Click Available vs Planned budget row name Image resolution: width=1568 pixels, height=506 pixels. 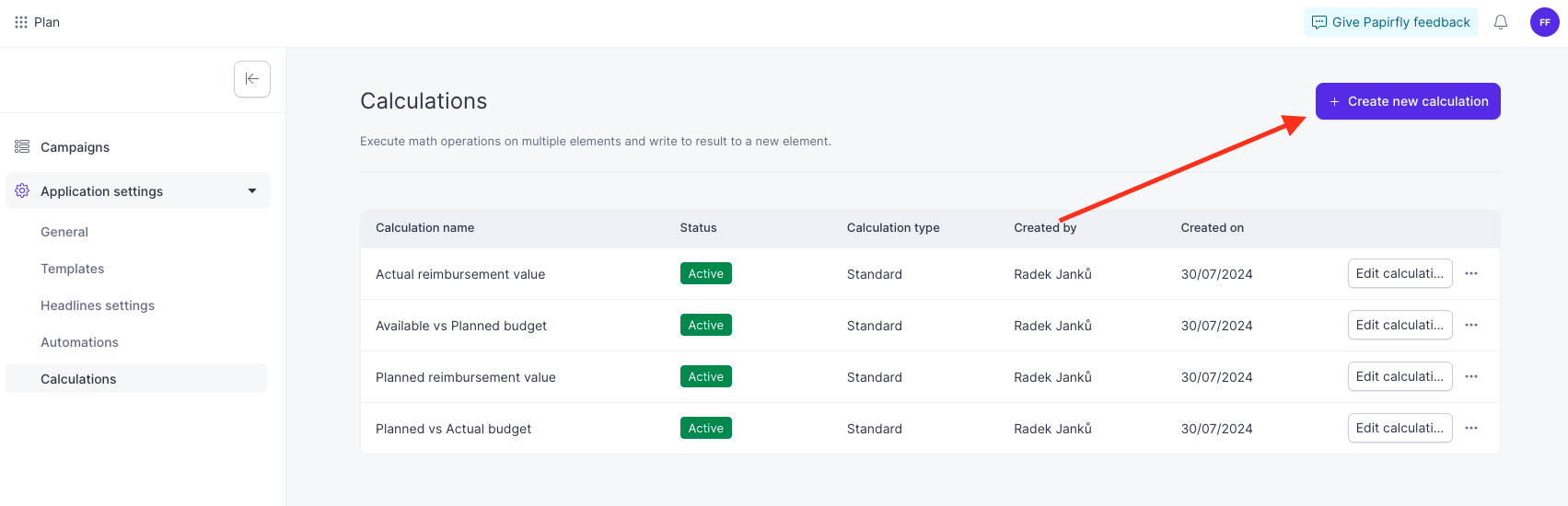pos(461,326)
